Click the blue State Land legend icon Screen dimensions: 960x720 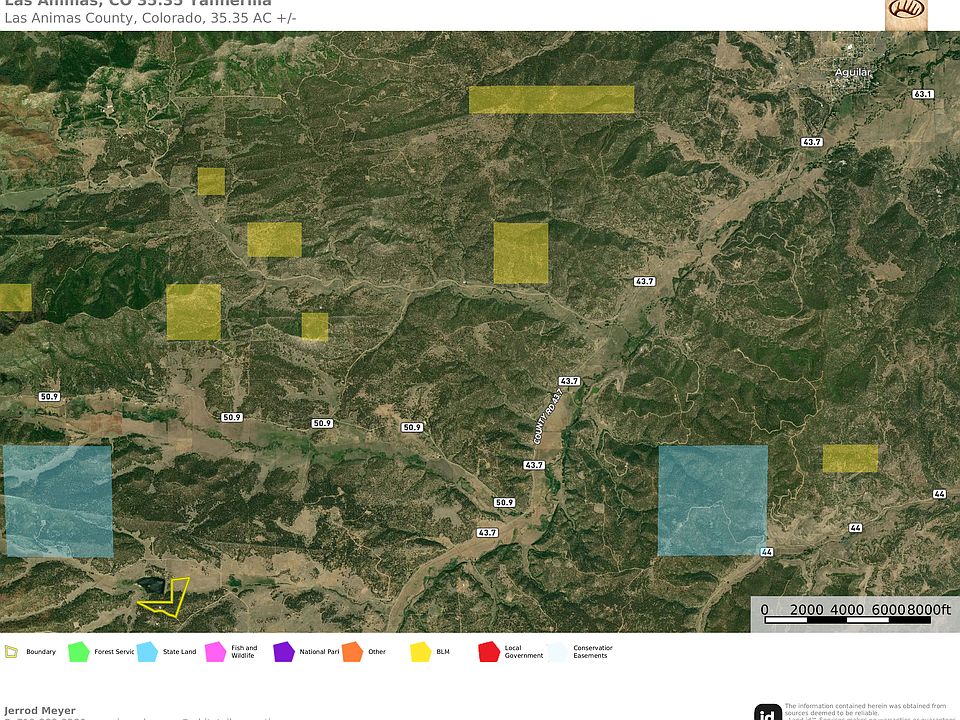tap(147, 652)
